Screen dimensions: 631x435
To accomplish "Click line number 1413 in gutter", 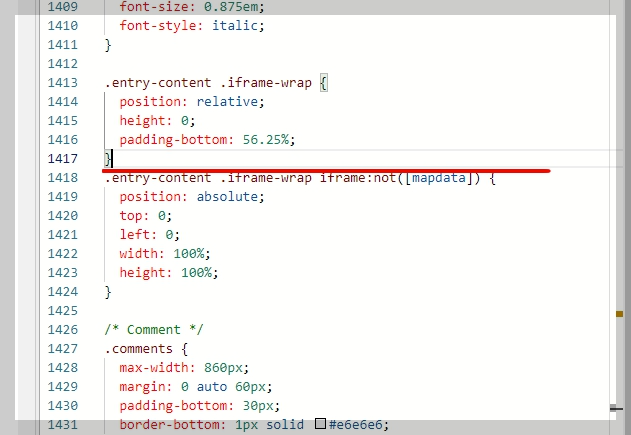I will coord(63,83).
